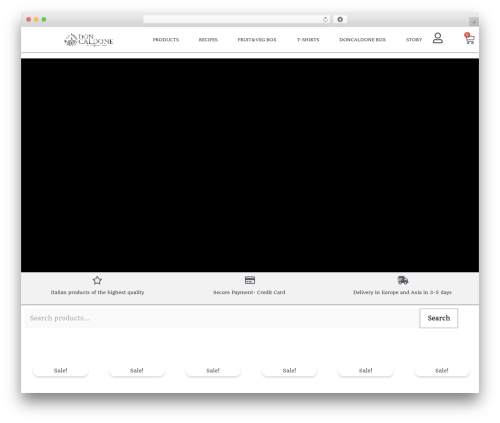Open the Products menu
This screenshot has height=423, width=500.
pyautogui.click(x=166, y=40)
